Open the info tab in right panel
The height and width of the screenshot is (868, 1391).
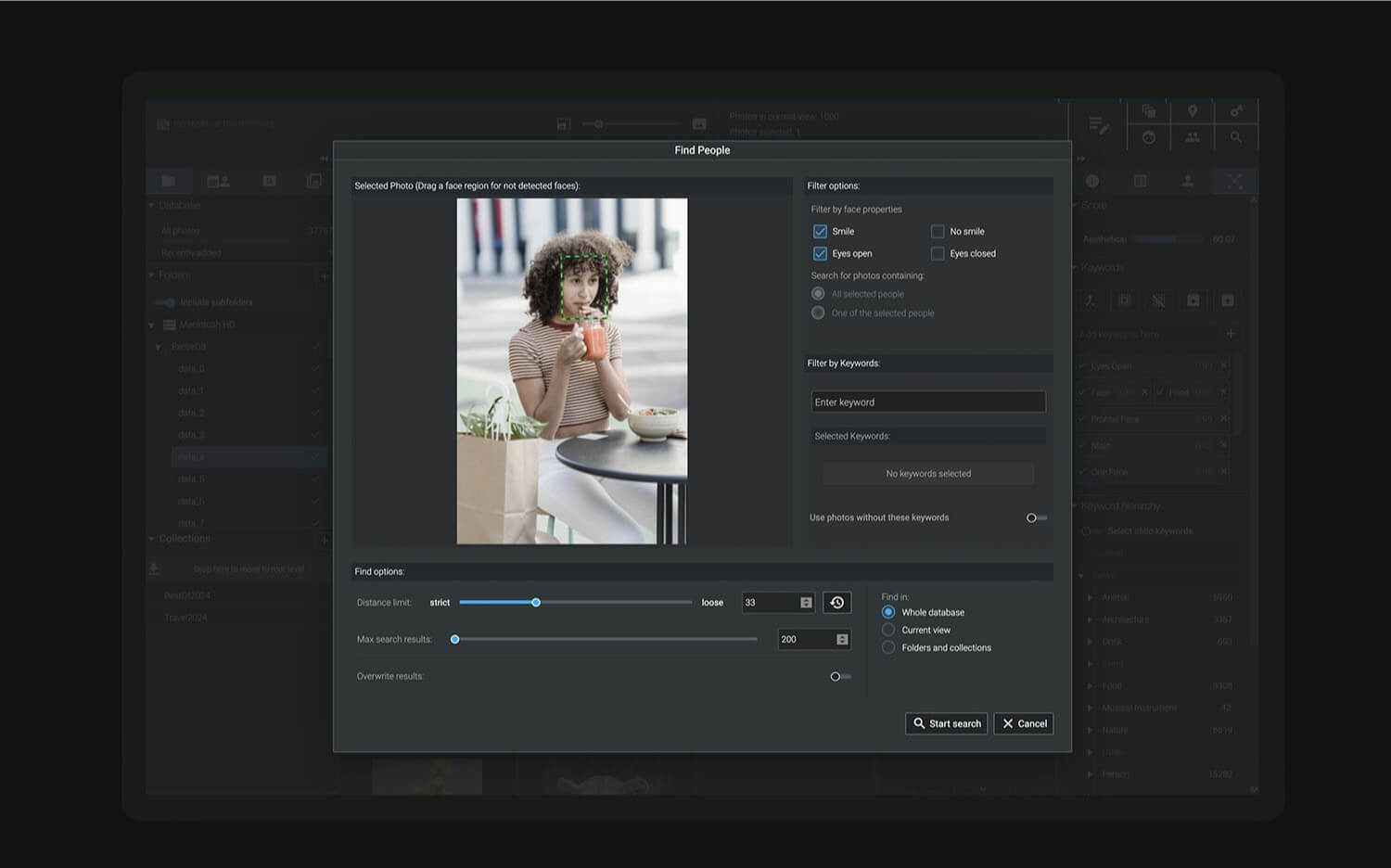coord(1092,181)
